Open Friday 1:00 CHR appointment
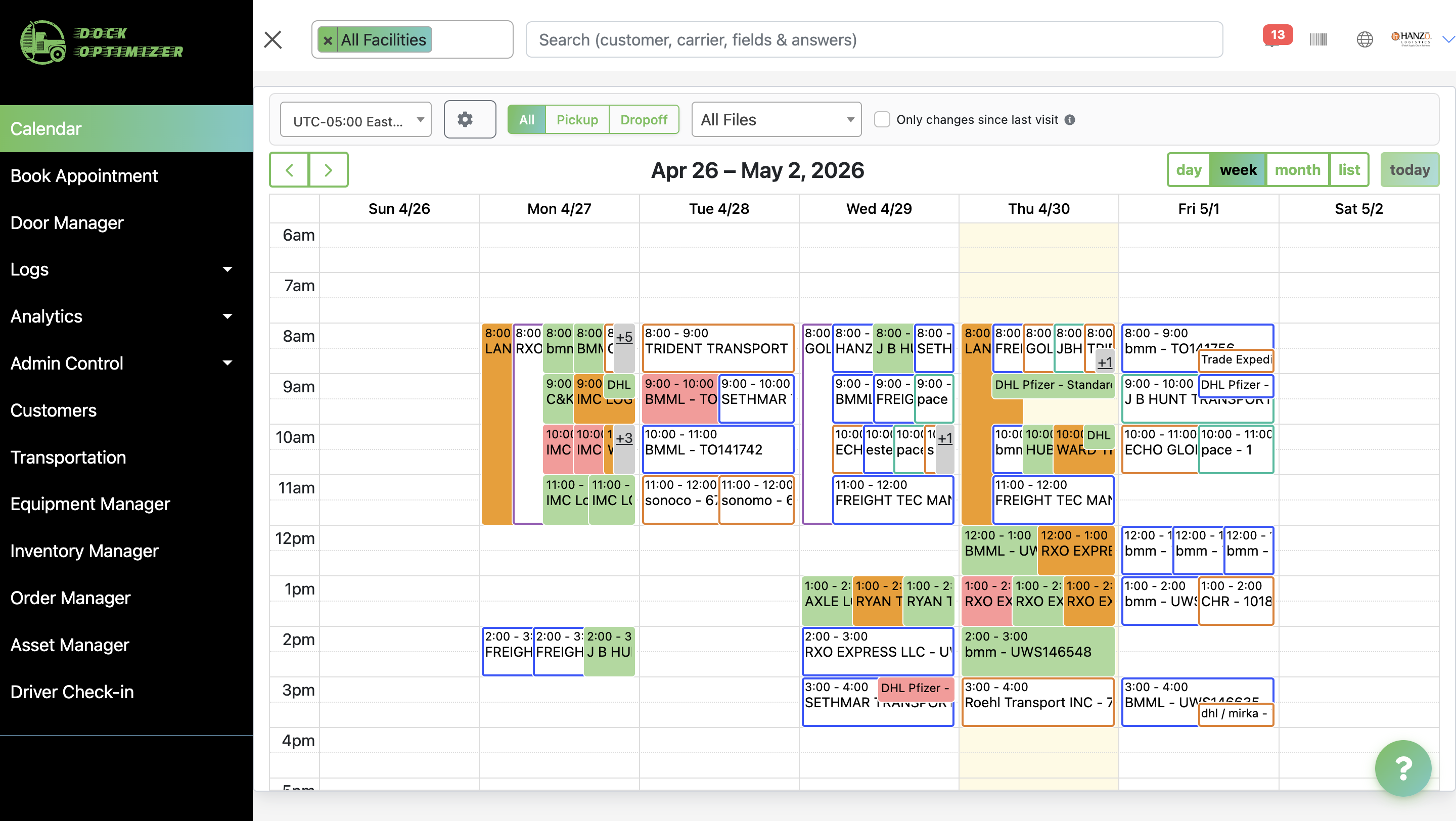The height and width of the screenshot is (821, 1456). click(x=1236, y=601)
